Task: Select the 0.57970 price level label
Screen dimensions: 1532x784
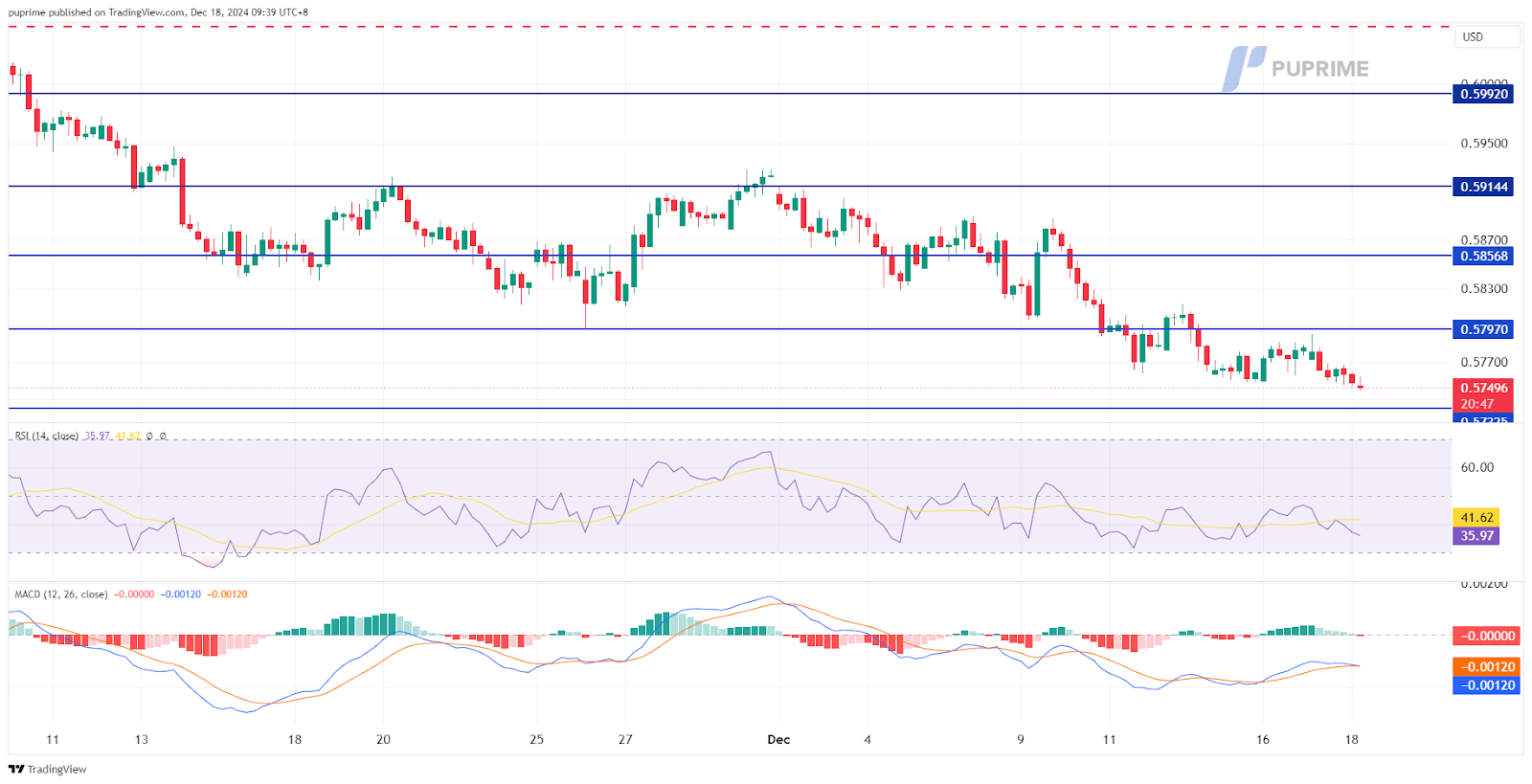Action: (1483, 329)
